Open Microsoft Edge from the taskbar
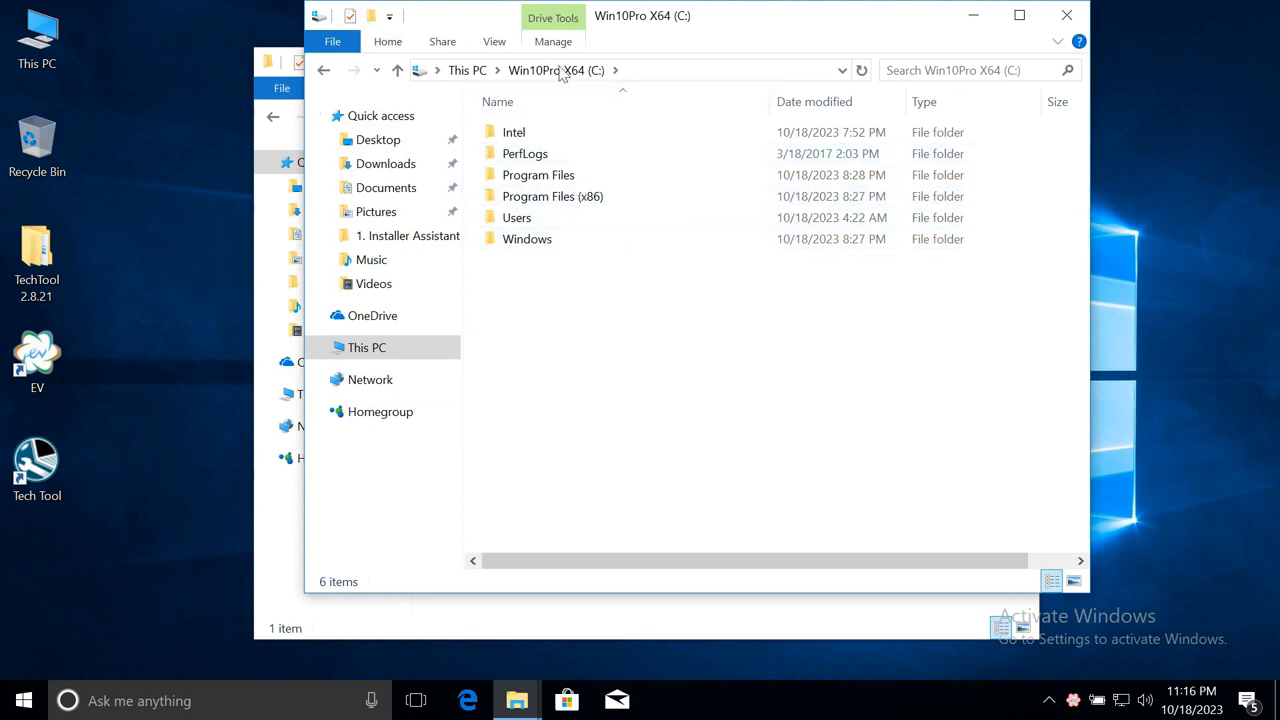 (467, 700)
